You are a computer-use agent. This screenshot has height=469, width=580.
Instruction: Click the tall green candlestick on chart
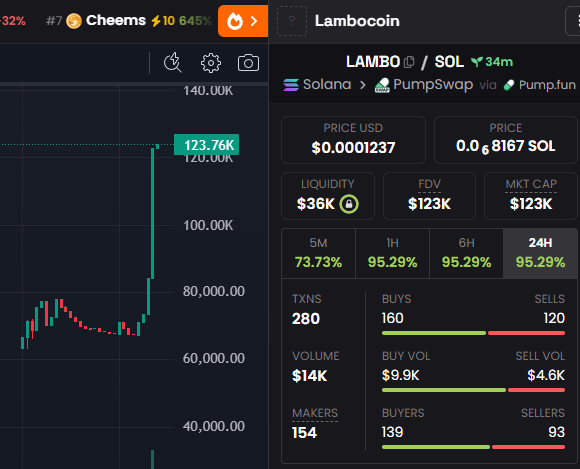pos(152,213)
